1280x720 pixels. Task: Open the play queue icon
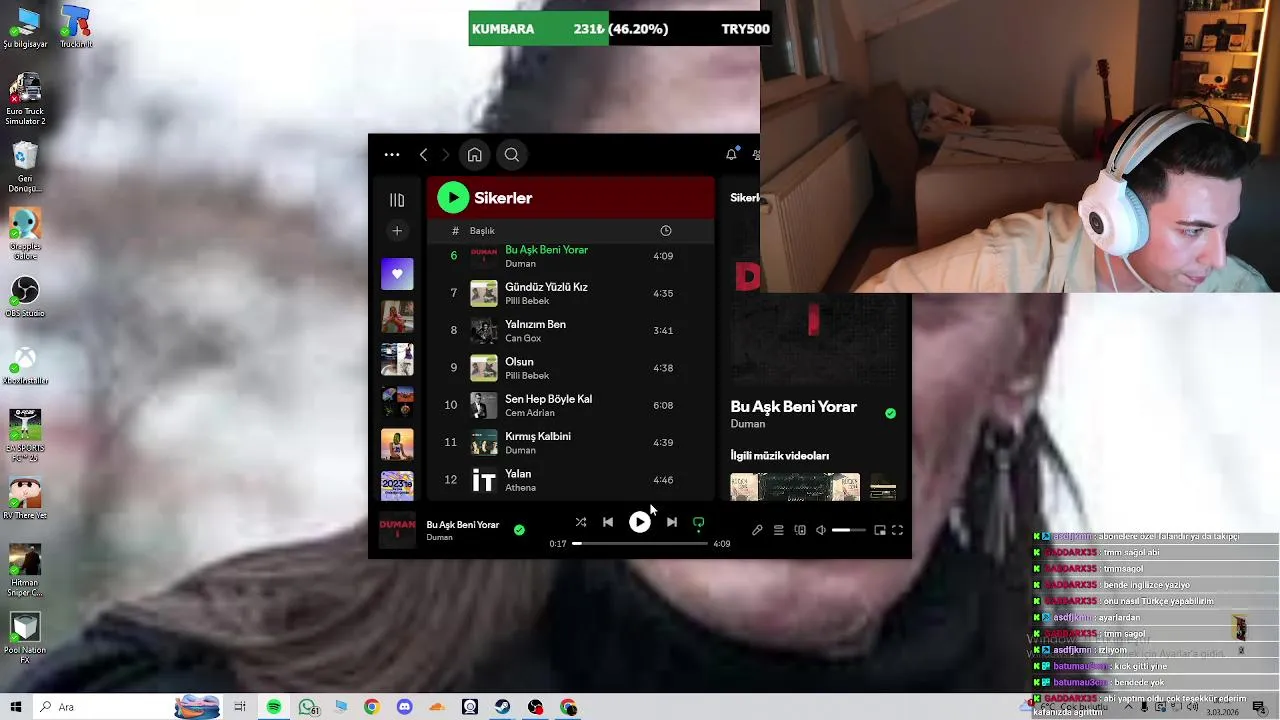pyautogui.click(x=779, y=530)
